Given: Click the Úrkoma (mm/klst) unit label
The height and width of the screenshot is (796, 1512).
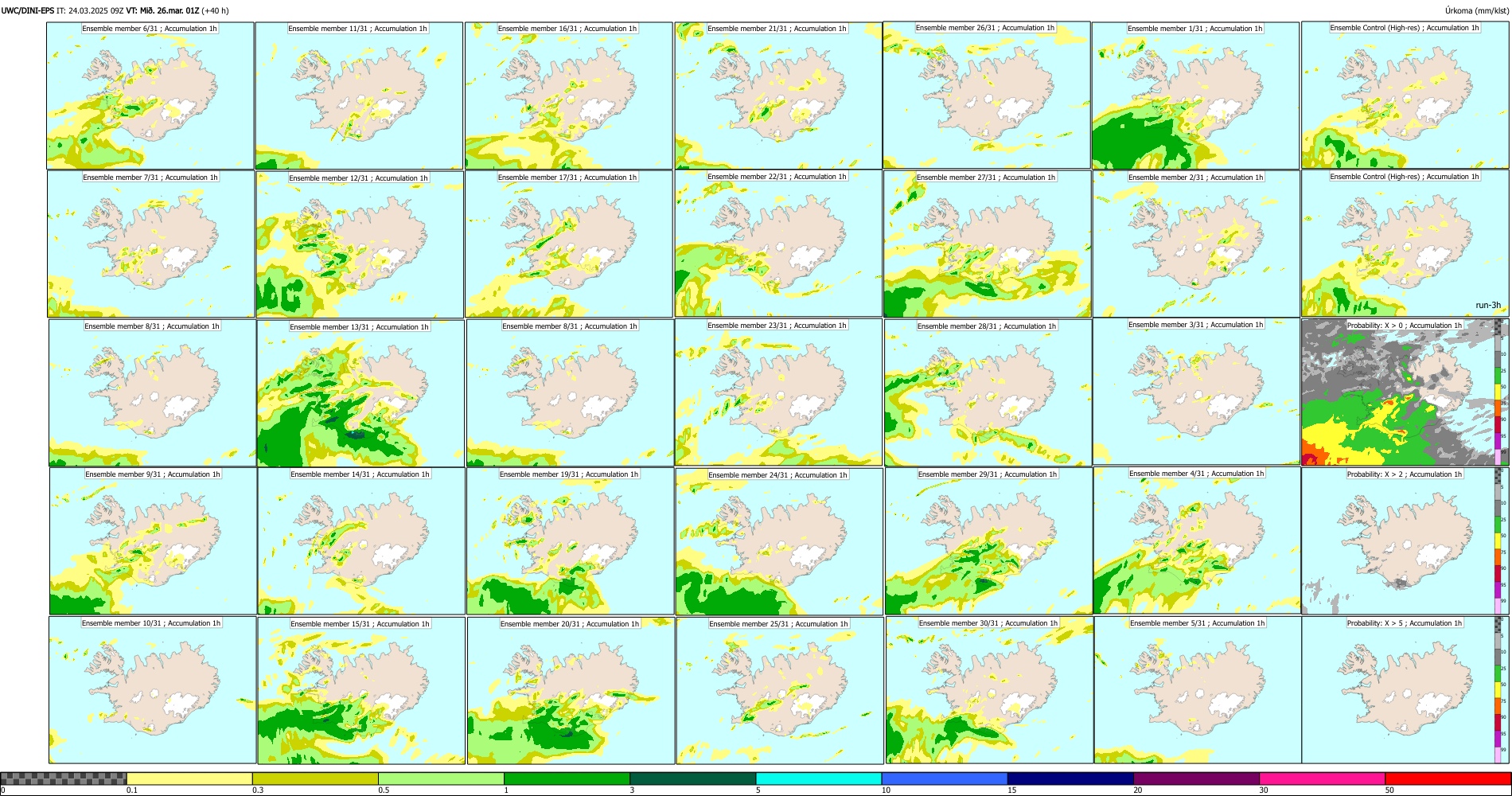Looking at the screenshot, I should point(1476,10).
